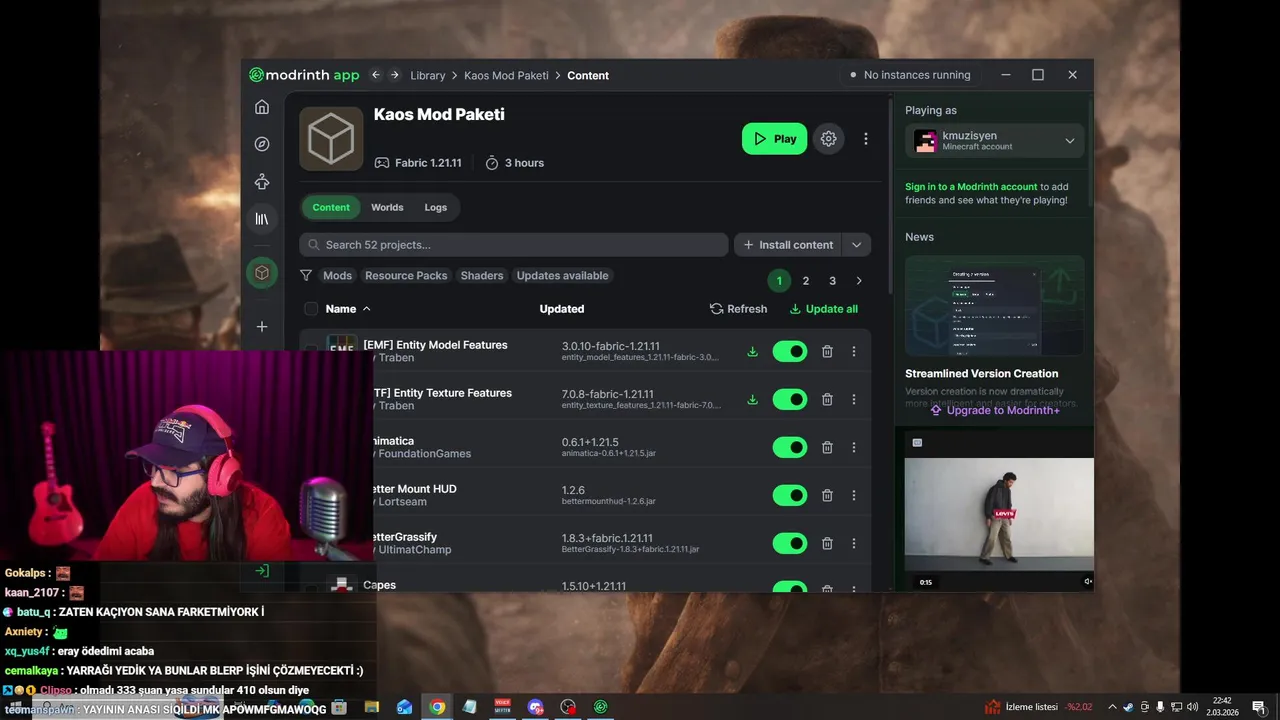This screenshot has height=720, width=1280.
Task: Open Library in the breadcrumb
Action: click(428, 75)
